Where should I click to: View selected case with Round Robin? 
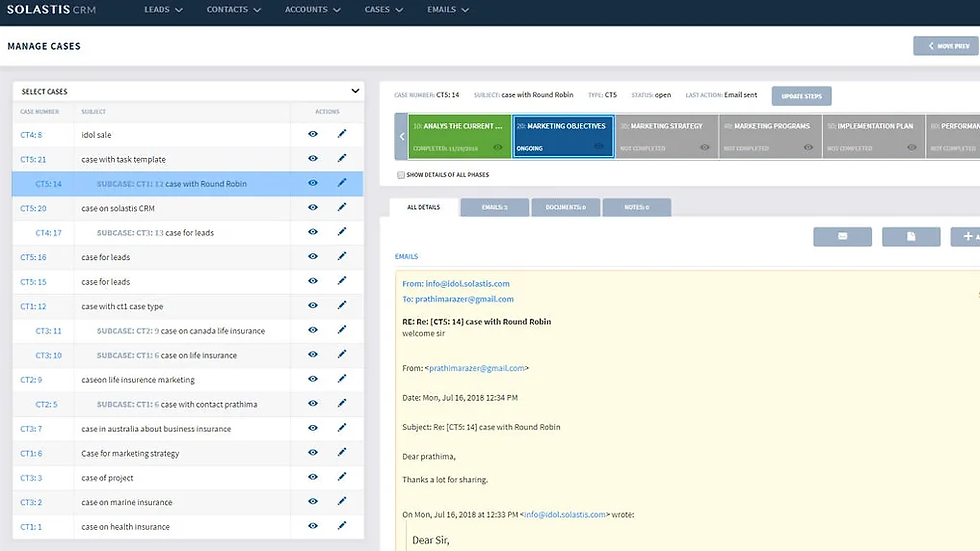(x=313, y=182)
